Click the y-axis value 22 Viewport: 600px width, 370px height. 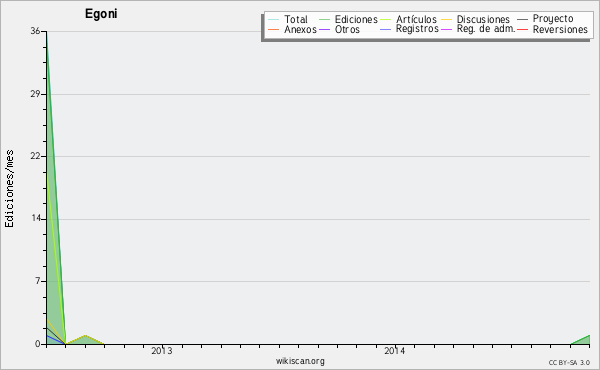pos(35,156)
